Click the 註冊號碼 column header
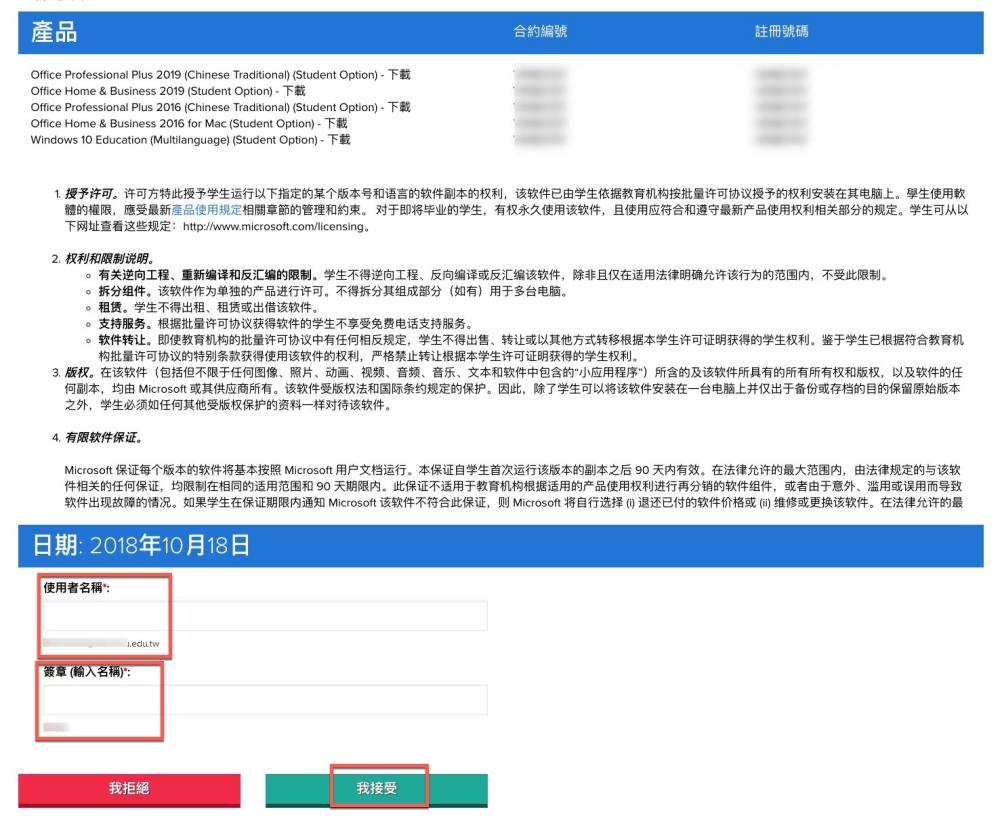Screen dimensions: 1000x820 (781, 31)
